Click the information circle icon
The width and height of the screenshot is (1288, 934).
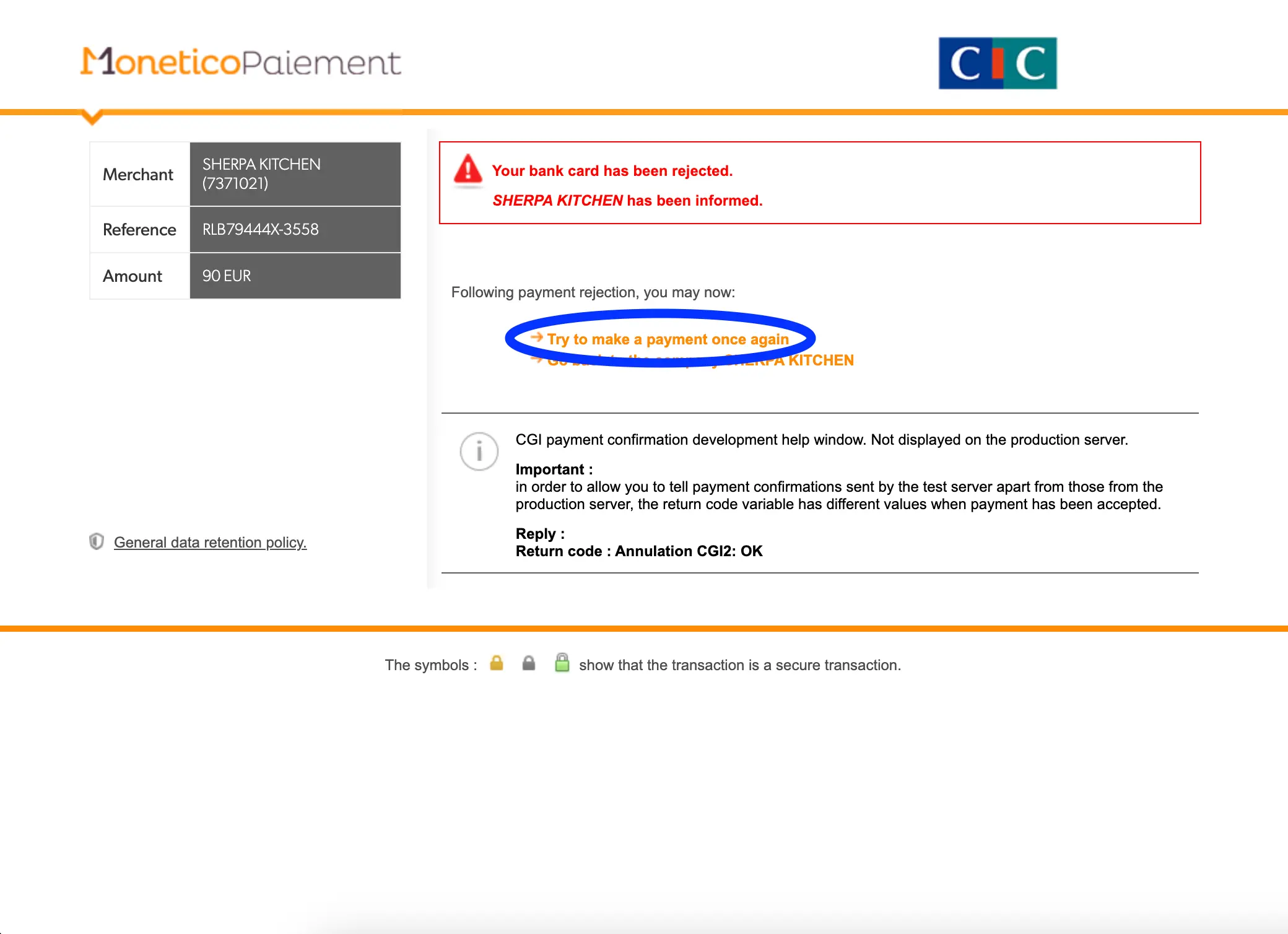(x=479, y=452)
